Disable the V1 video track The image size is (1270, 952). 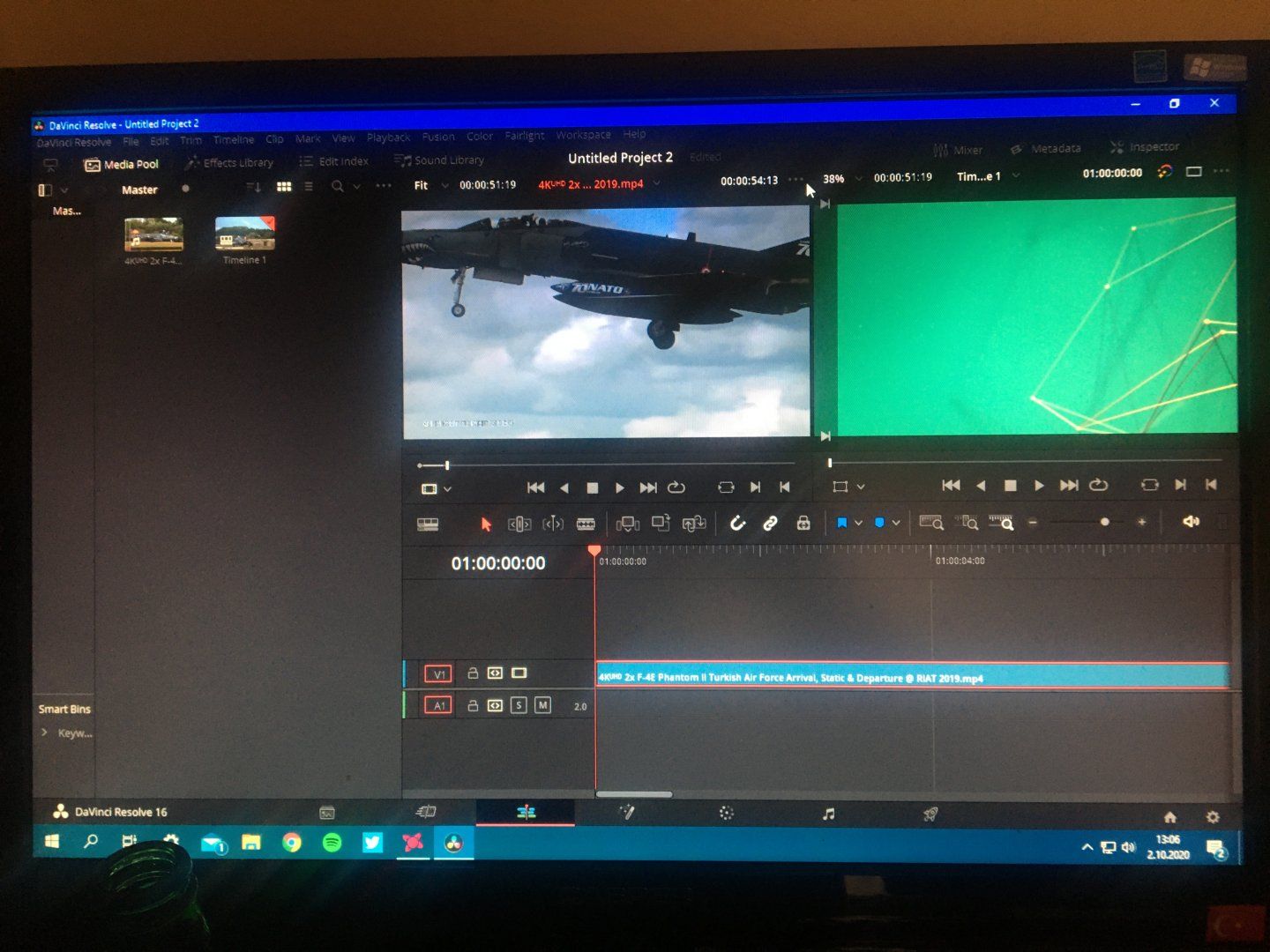[519, 673]
